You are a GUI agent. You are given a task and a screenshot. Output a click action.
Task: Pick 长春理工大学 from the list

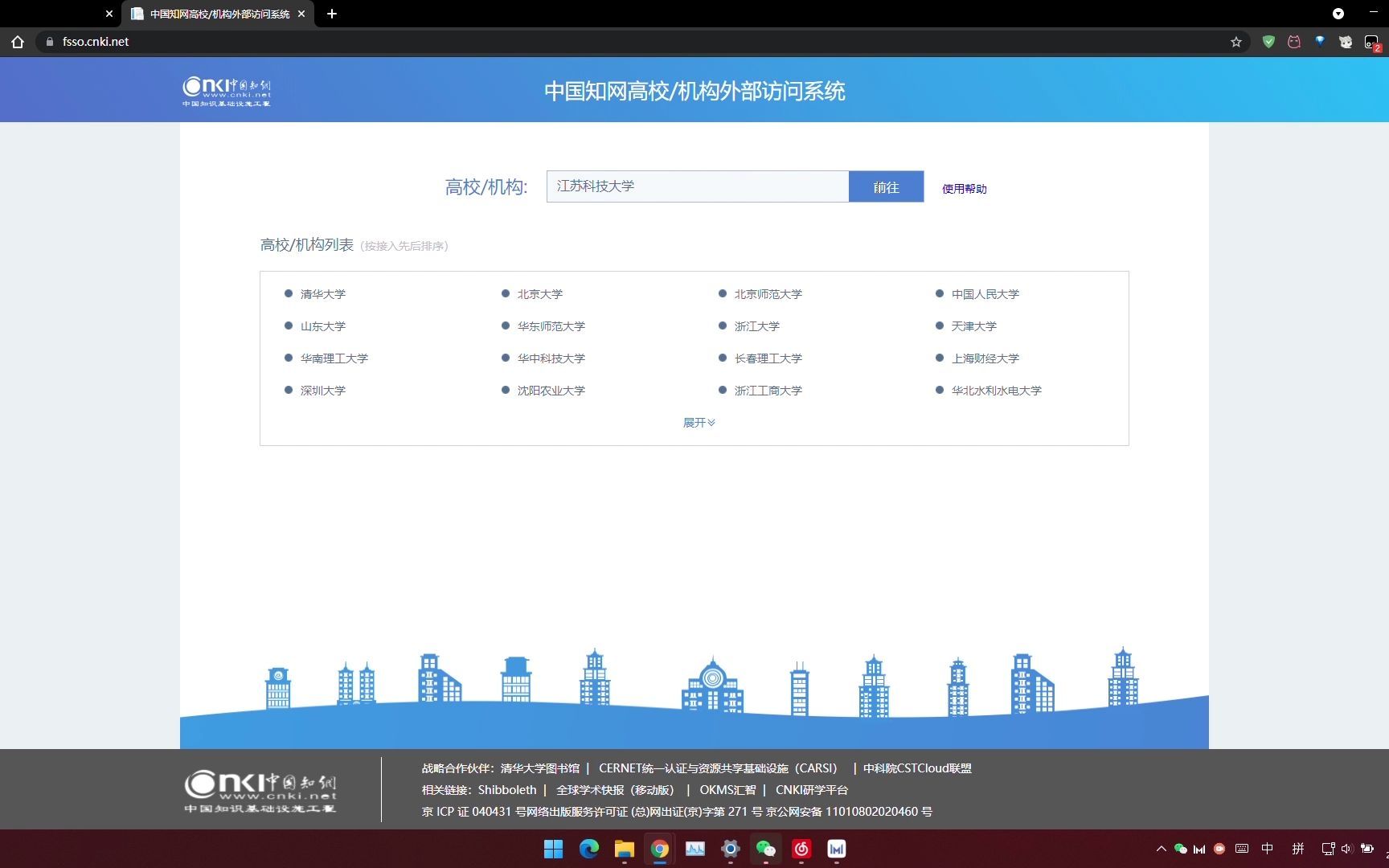point(768,358)
